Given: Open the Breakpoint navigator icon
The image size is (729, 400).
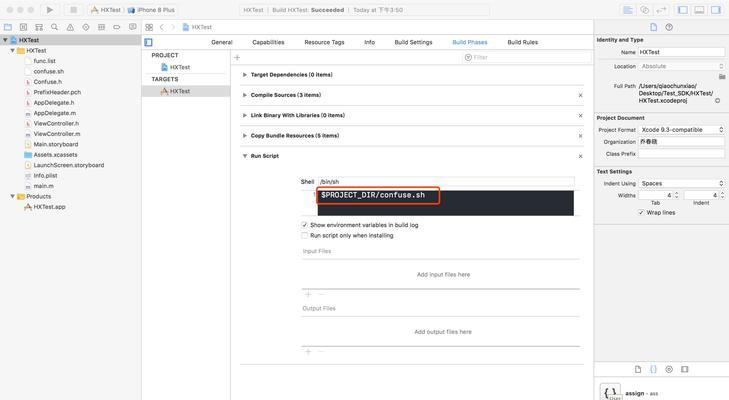Looking at the screenshot, I should tap(117, 27).
